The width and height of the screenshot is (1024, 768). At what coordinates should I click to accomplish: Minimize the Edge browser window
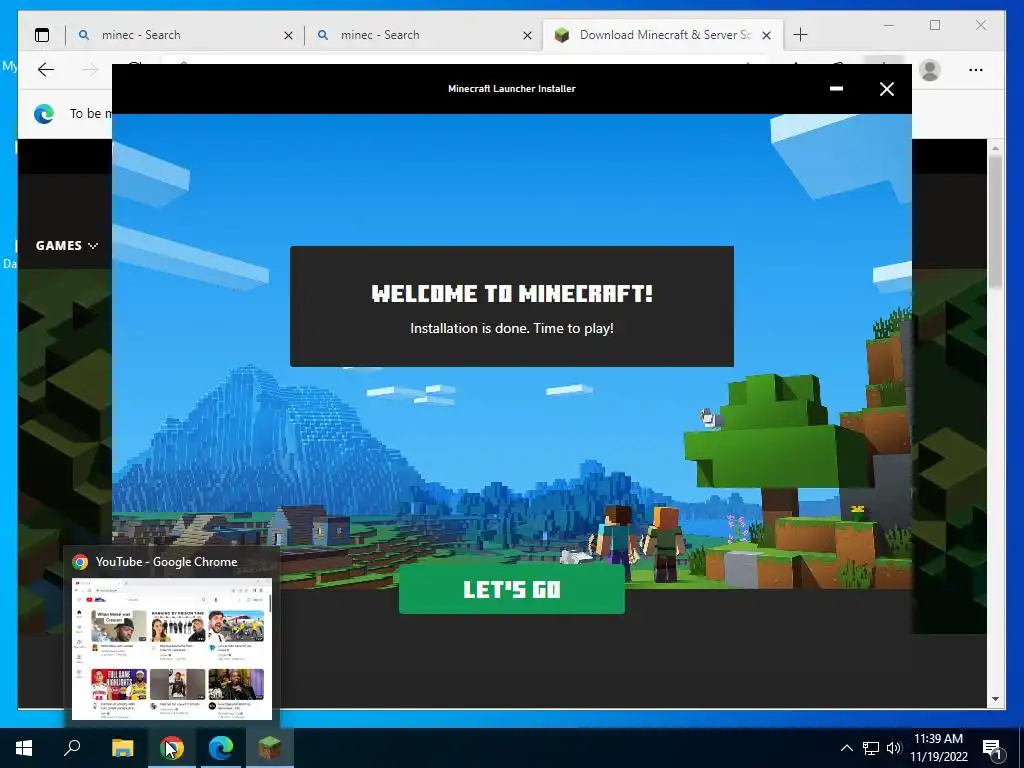[x=889, y=25]
